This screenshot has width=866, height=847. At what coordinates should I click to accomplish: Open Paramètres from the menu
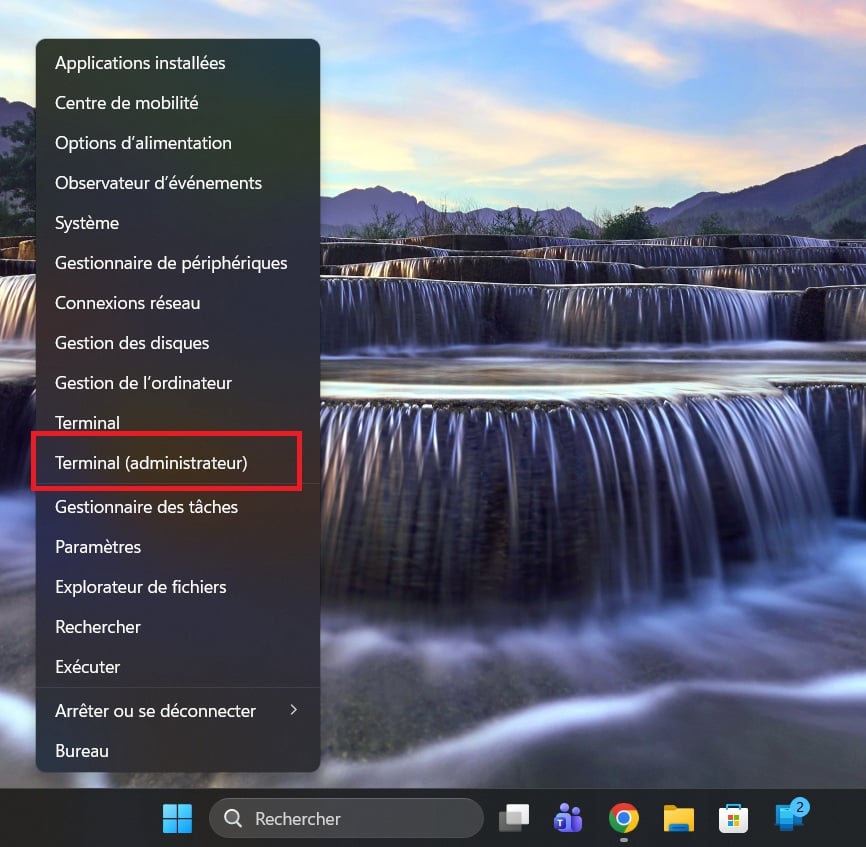click(97, 546)
